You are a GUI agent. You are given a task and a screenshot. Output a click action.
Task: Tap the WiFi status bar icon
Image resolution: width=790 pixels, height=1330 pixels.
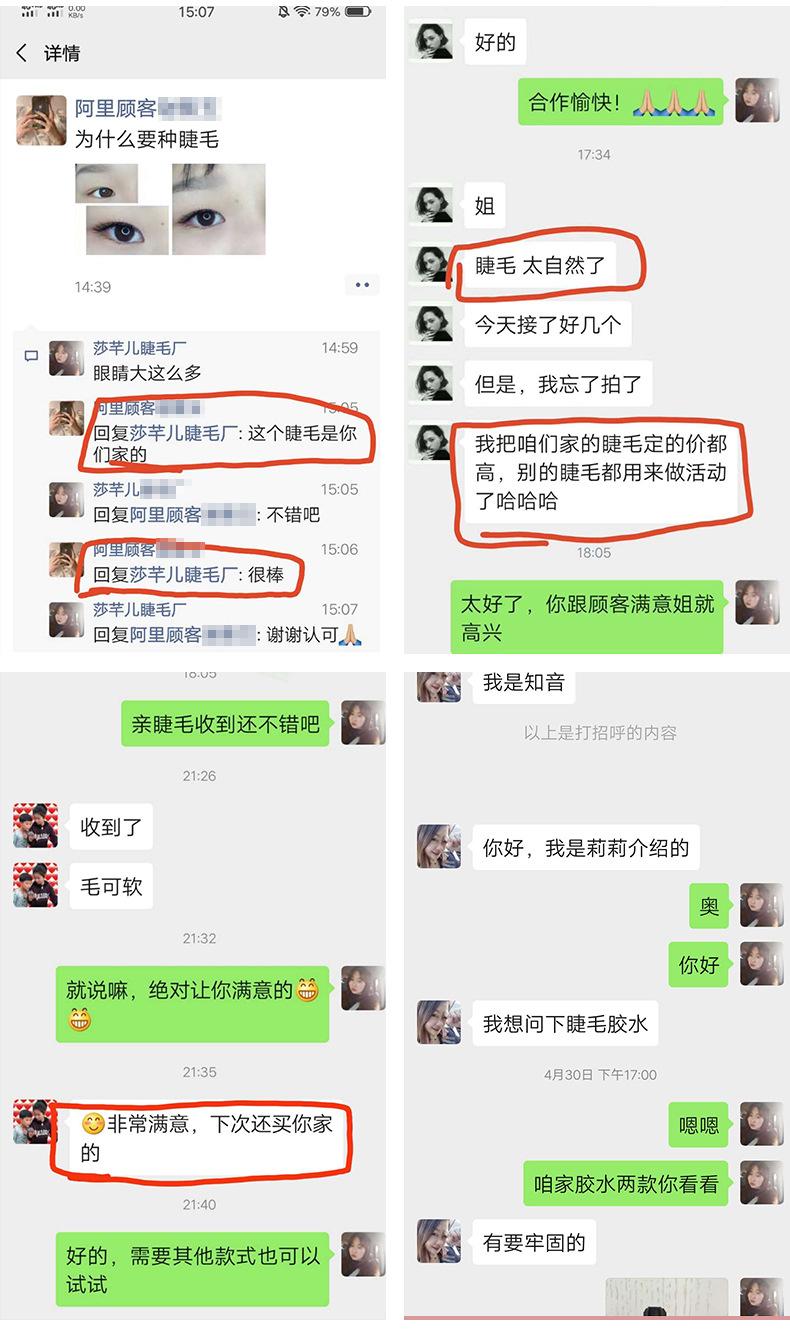pyautogui.click(x=301, y=12)
